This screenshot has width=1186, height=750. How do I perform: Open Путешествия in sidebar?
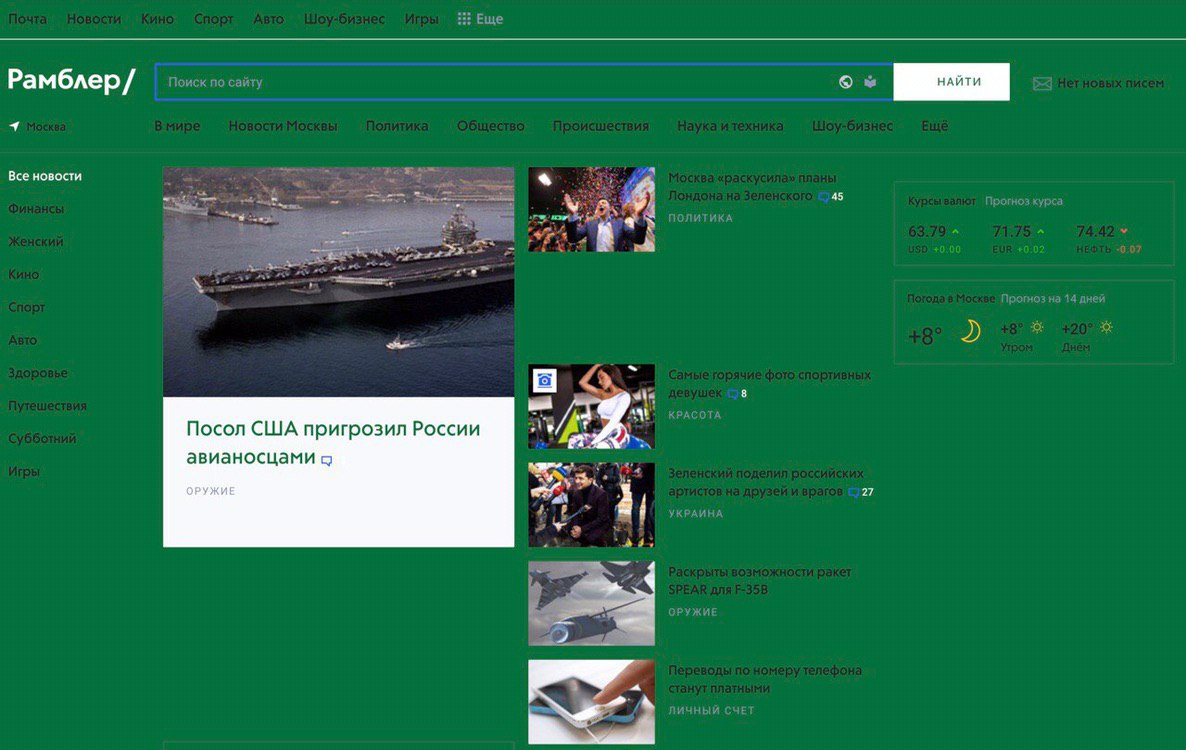[x=47, y=406]
